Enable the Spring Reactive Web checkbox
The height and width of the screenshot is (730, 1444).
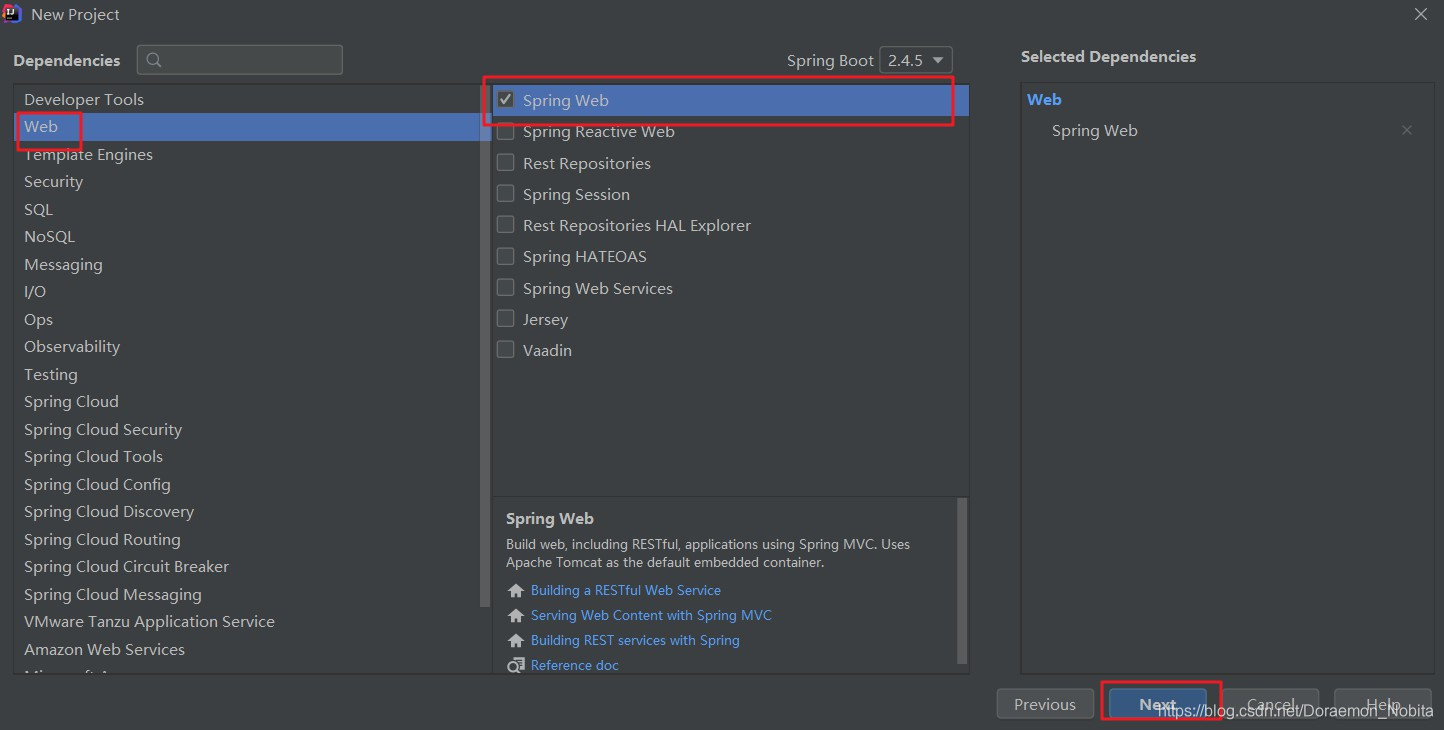click(506, 132)
